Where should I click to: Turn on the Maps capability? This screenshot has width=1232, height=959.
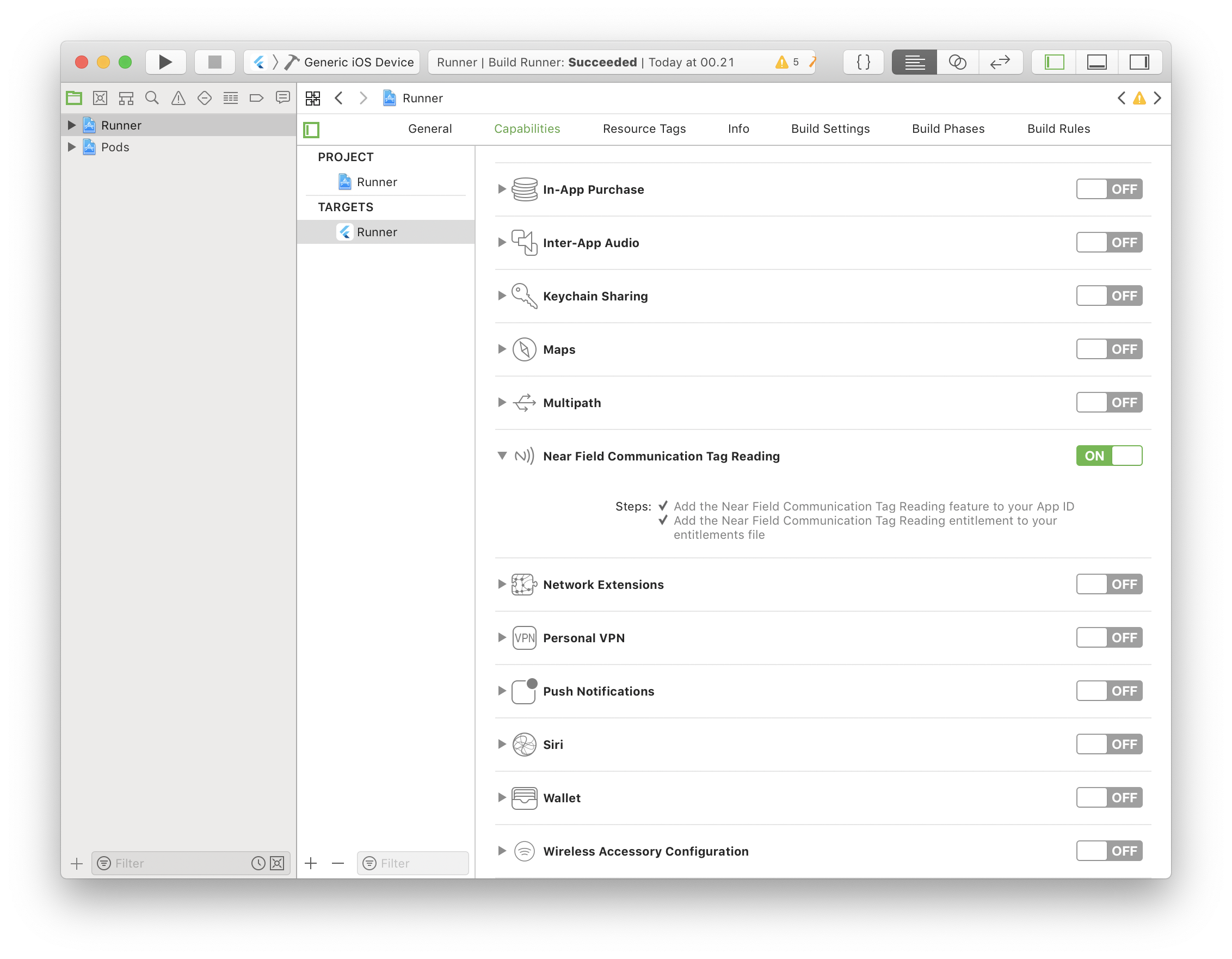click(x=1109, y=349)
